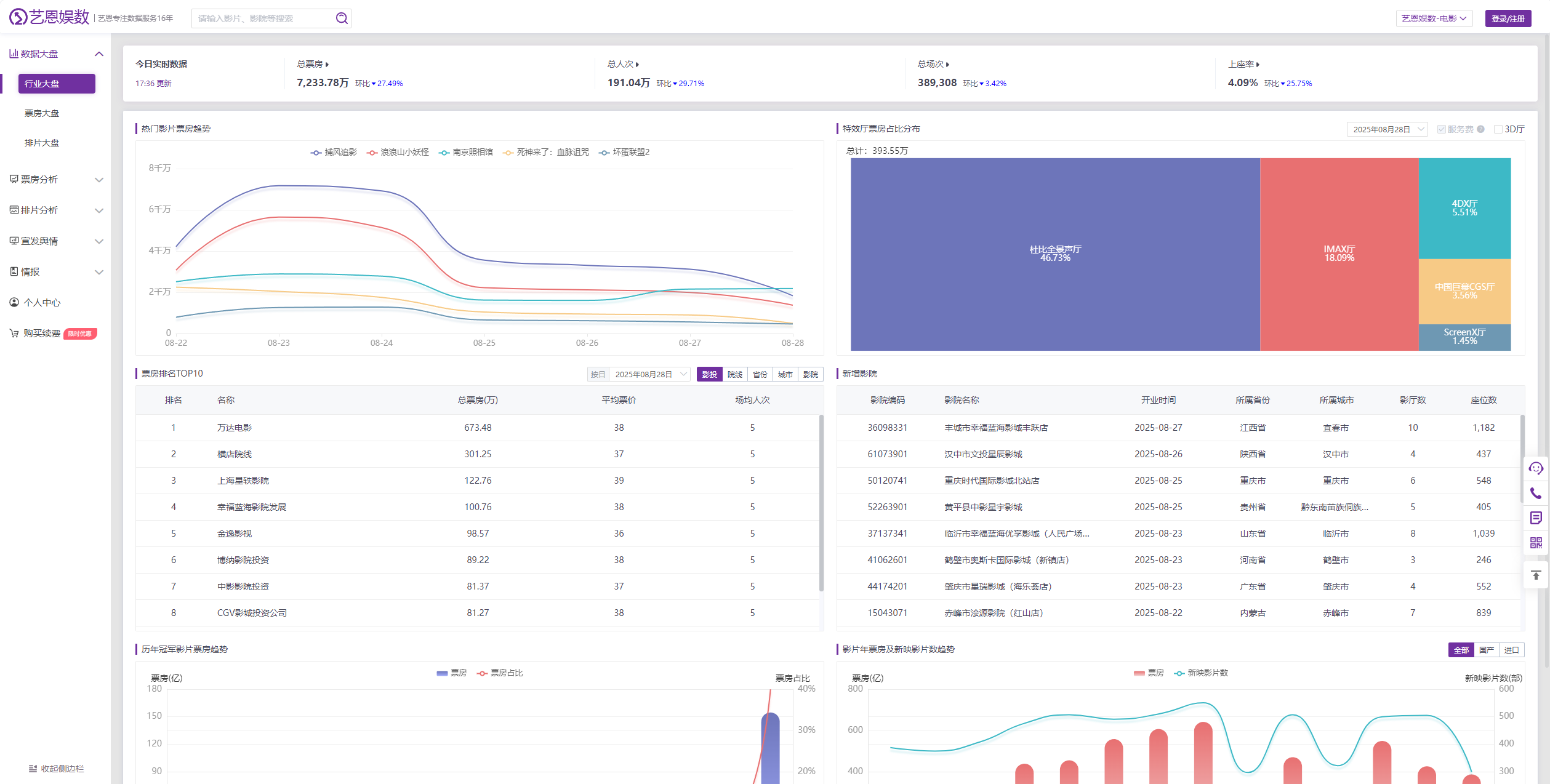This screenshot has width=1550, height=784.
Task: Toggle the 服务费 checkbox
Action: point(1441,129)
